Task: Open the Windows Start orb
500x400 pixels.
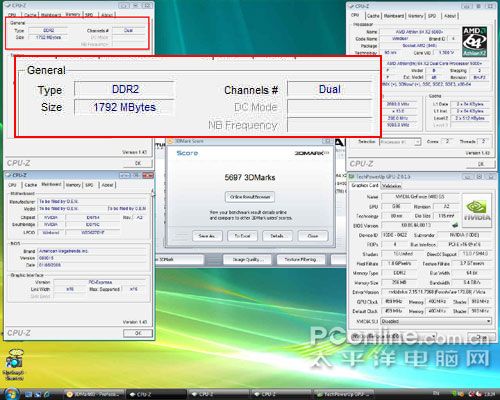Action: click(x=11, y=394)
